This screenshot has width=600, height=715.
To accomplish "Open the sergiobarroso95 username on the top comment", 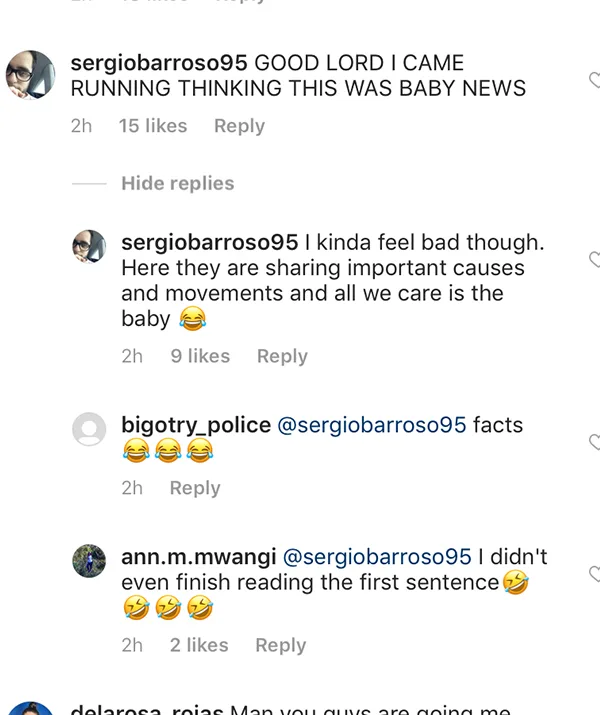I will (160, 63).
